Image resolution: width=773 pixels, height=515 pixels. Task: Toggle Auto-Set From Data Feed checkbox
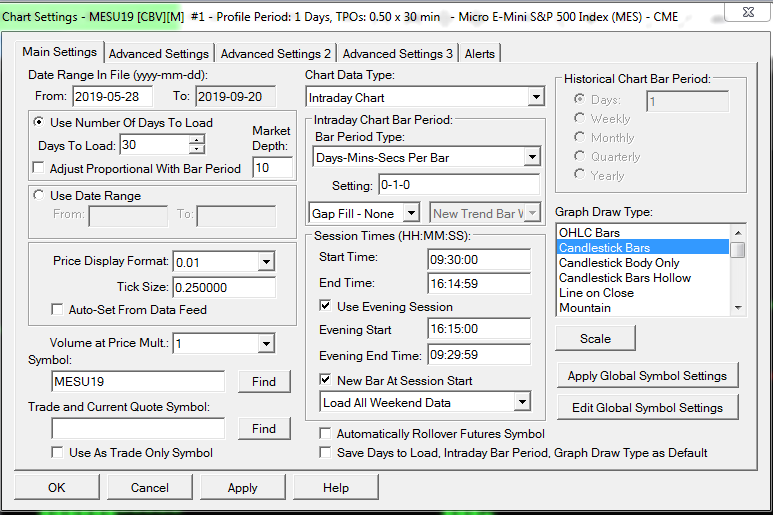pos(57,309)
